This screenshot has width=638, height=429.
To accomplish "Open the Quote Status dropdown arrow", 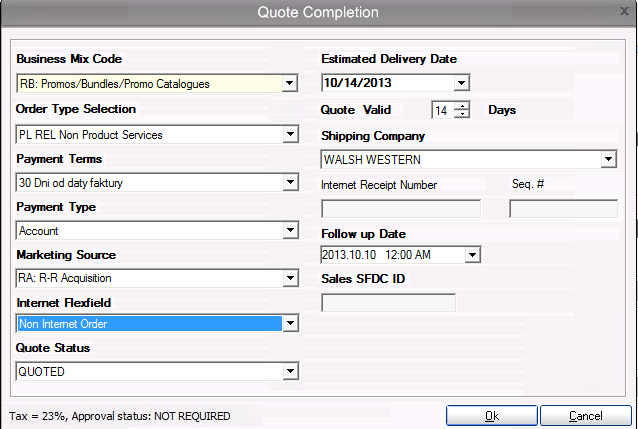I will click(x=290, y=371).
